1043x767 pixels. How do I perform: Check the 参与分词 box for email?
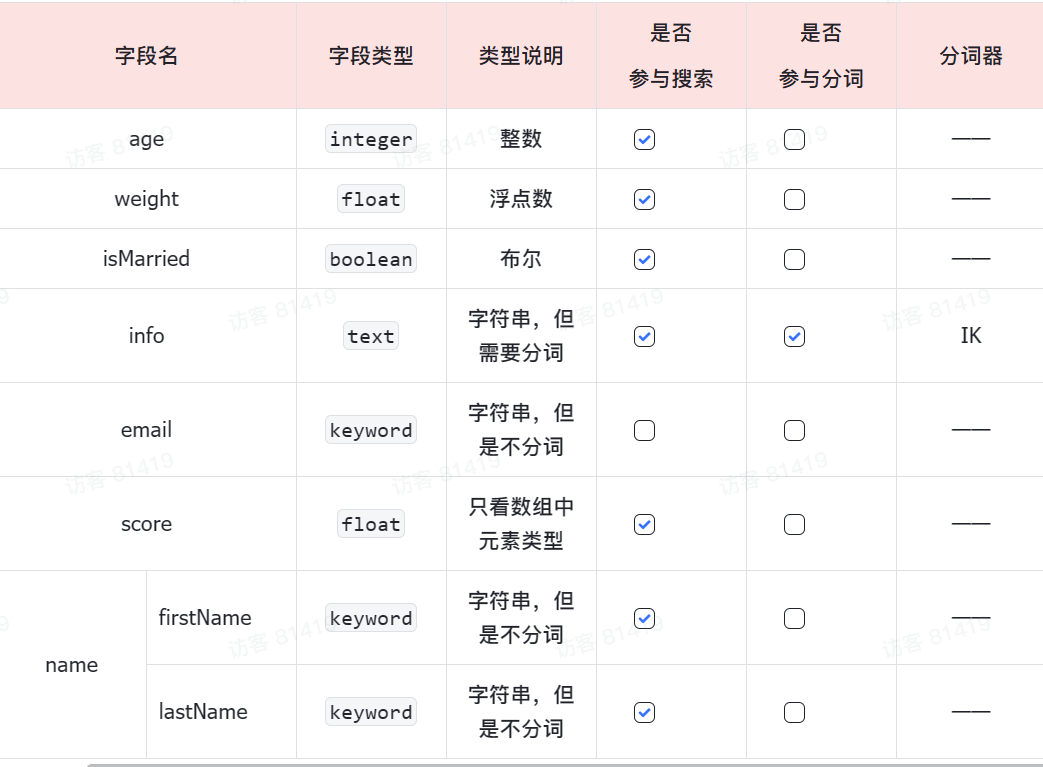[795, 431]
